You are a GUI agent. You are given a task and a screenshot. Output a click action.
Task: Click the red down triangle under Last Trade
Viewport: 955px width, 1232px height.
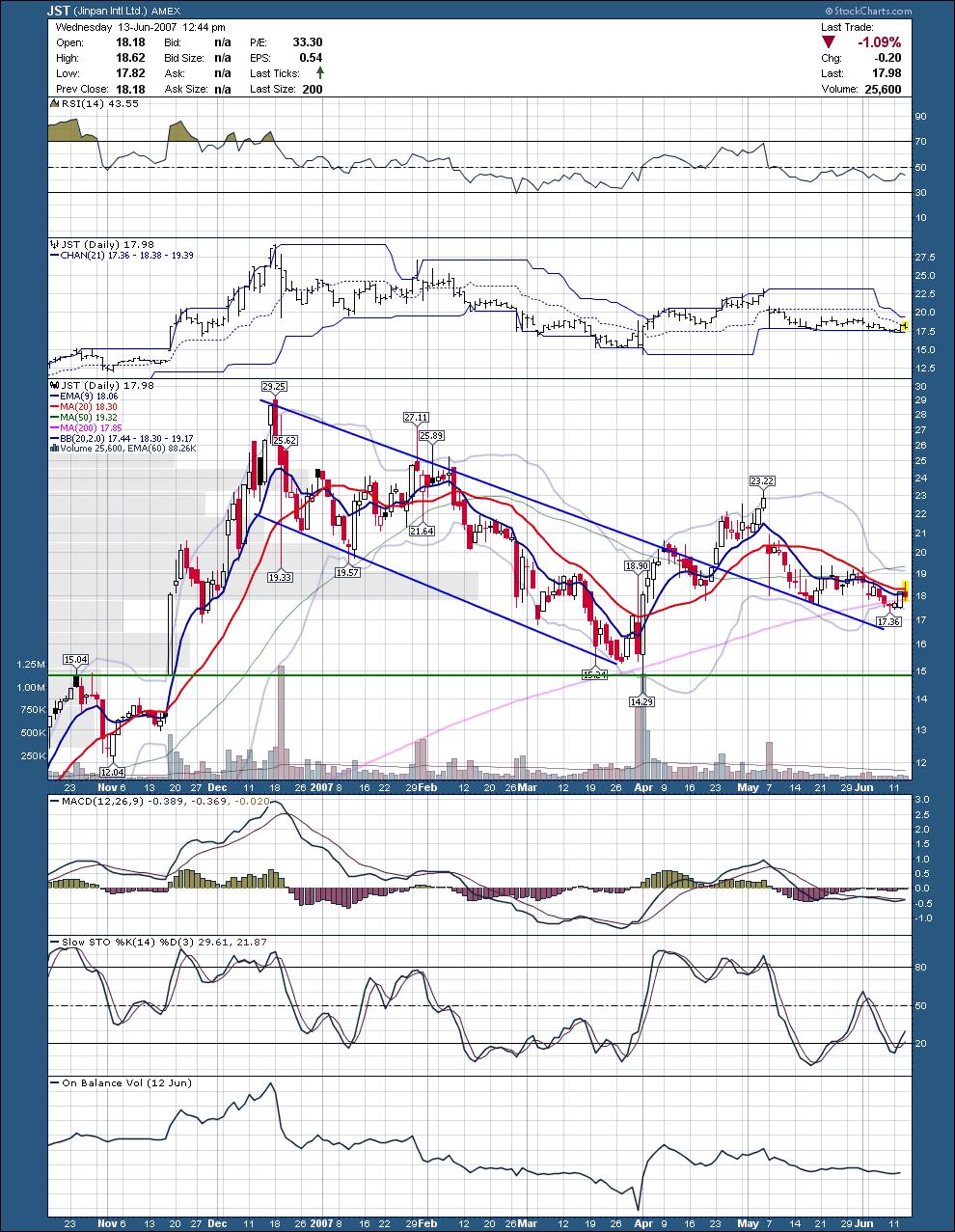[831, 41]
